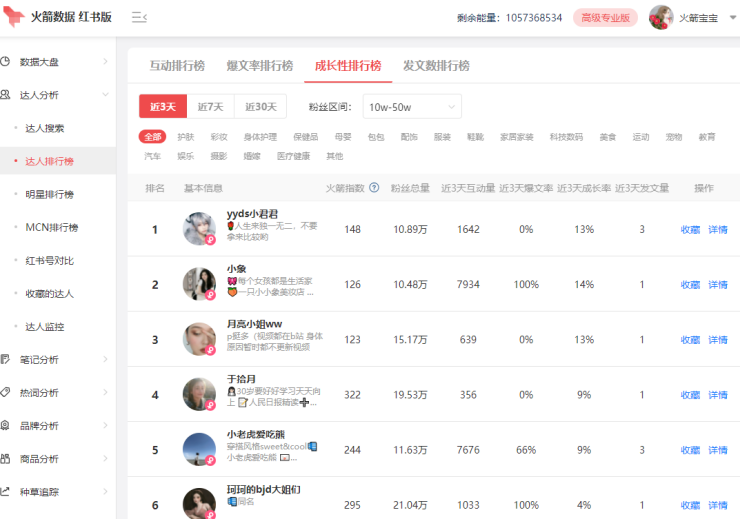Expand the 种草追踪 menu chevron

105,491
